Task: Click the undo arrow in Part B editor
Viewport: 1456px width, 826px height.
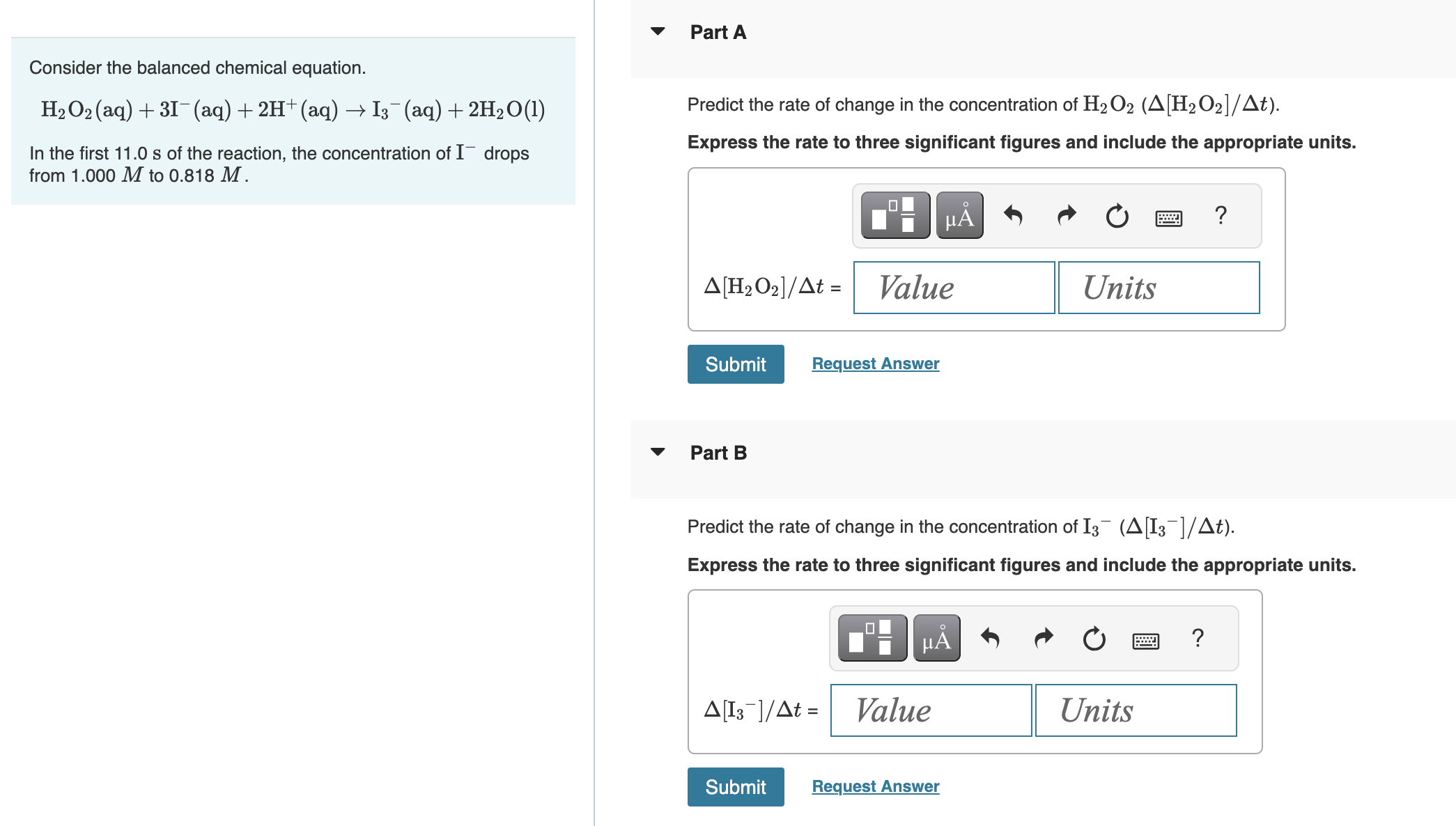Action: [991, 637]
